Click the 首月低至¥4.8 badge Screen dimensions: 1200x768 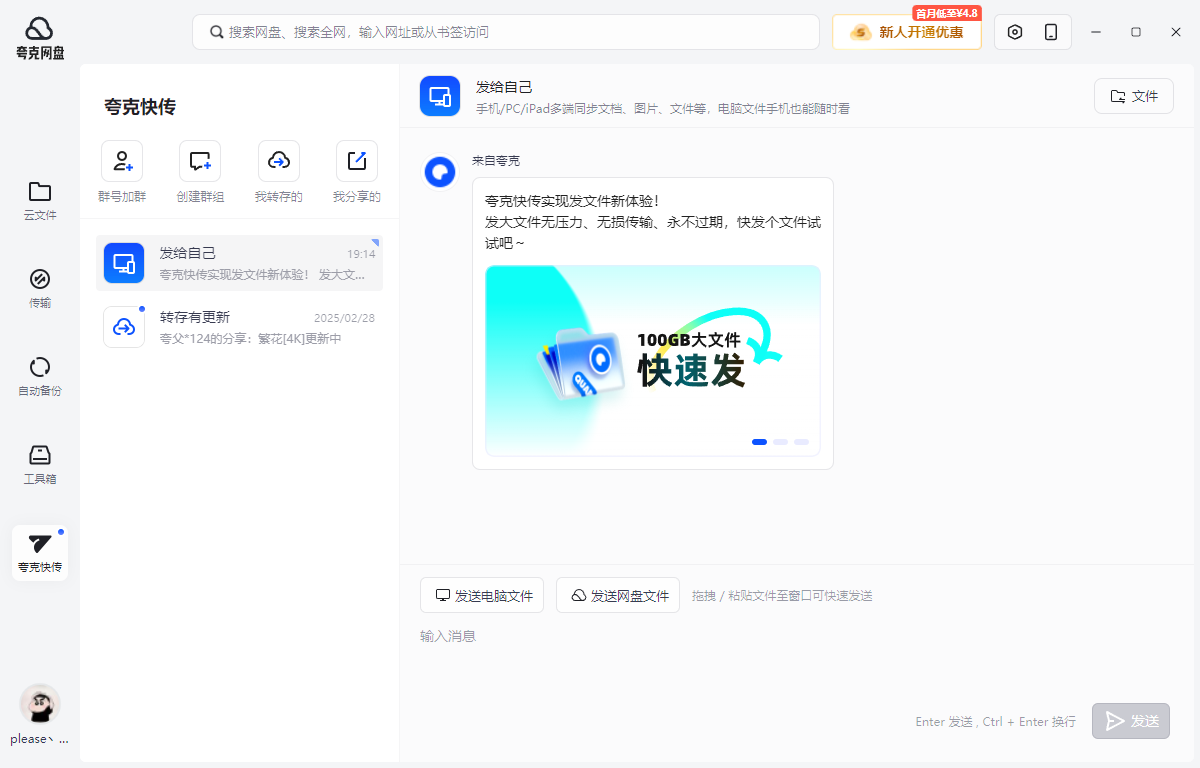(x=946, y=13)
